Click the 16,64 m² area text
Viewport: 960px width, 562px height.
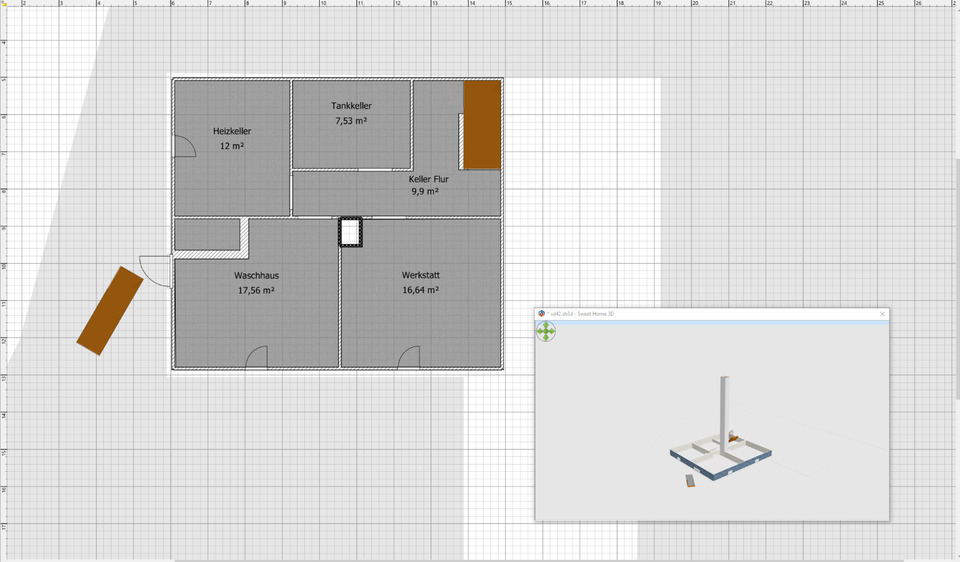421,291
